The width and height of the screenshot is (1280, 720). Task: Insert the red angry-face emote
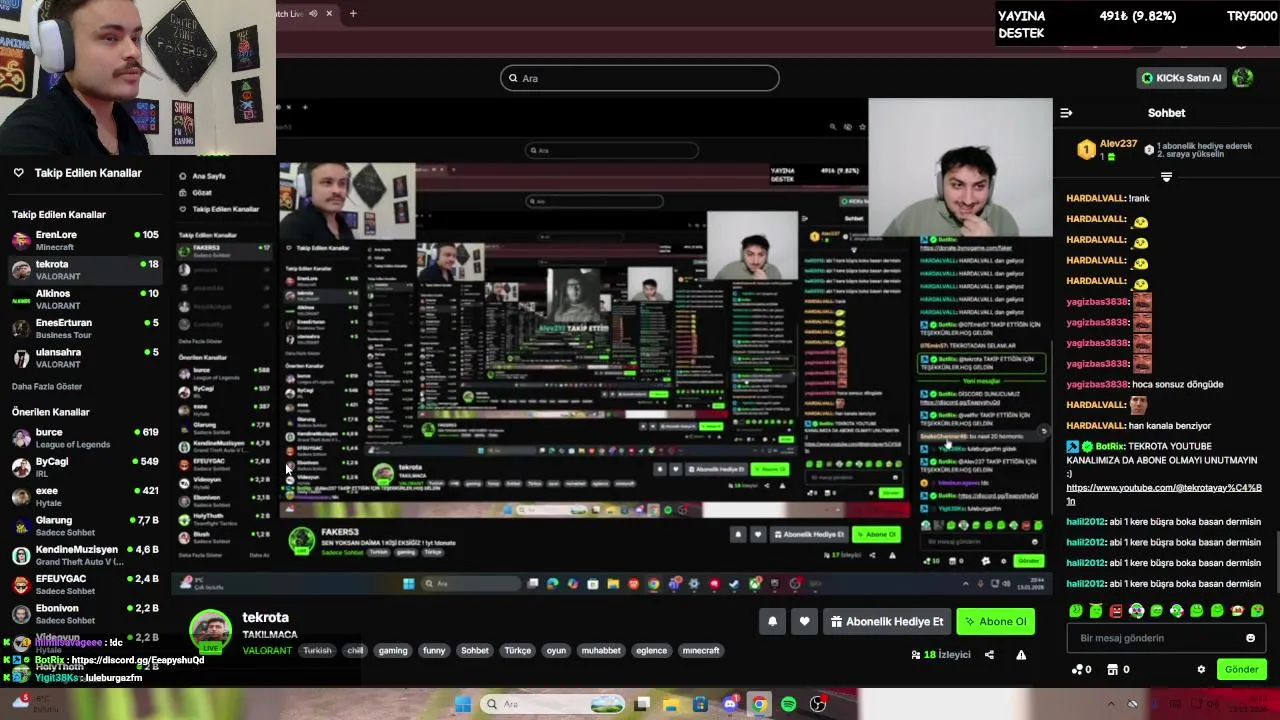1116,611
